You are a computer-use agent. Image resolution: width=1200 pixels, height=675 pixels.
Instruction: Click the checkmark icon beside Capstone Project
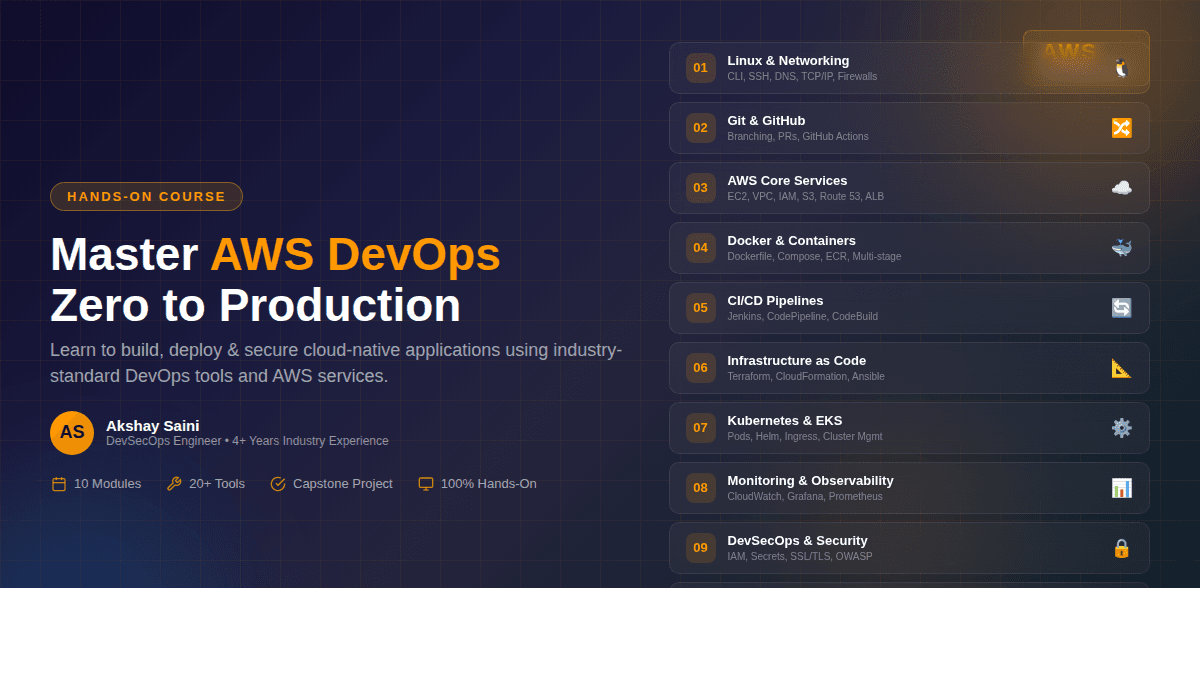277,483
